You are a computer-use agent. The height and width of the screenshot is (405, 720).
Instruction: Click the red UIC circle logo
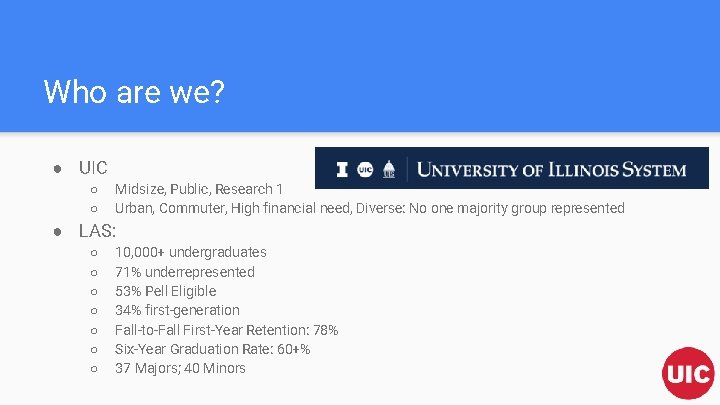(688, 373)
